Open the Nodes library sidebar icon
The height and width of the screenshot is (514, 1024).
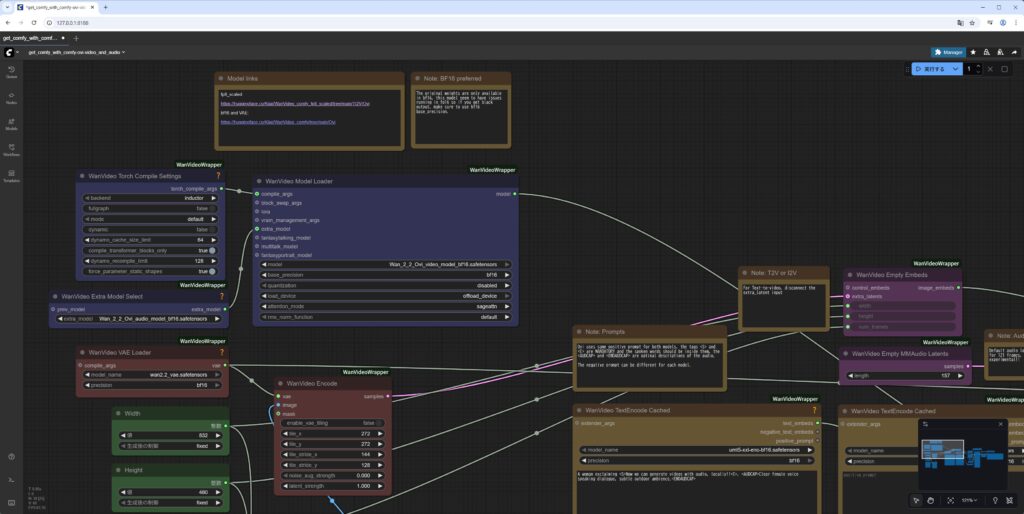click(x=11, y=98)
